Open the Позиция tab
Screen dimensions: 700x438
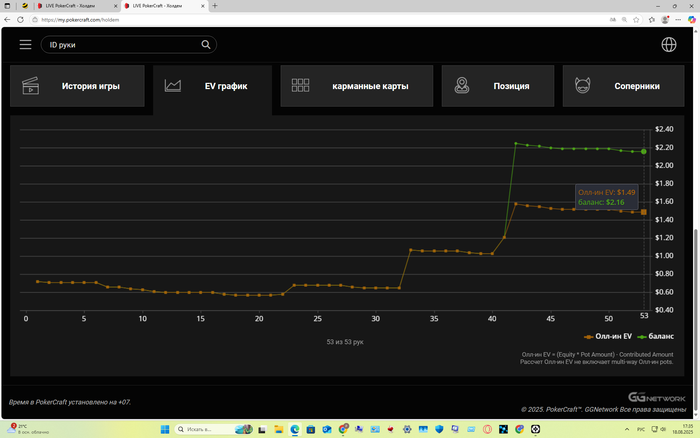click(498, 86)
